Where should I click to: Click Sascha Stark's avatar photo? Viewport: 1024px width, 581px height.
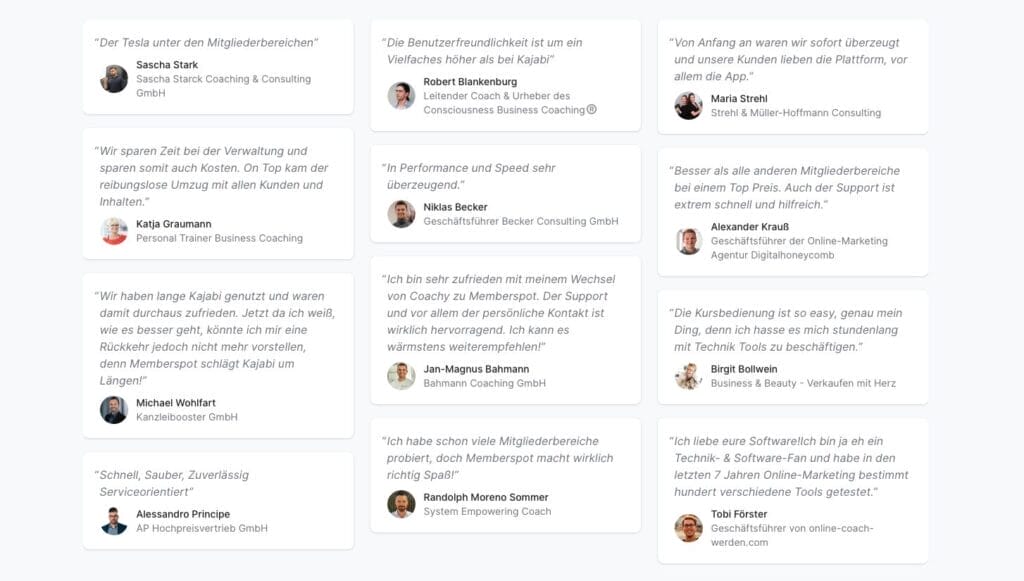[x=114, y=79]
